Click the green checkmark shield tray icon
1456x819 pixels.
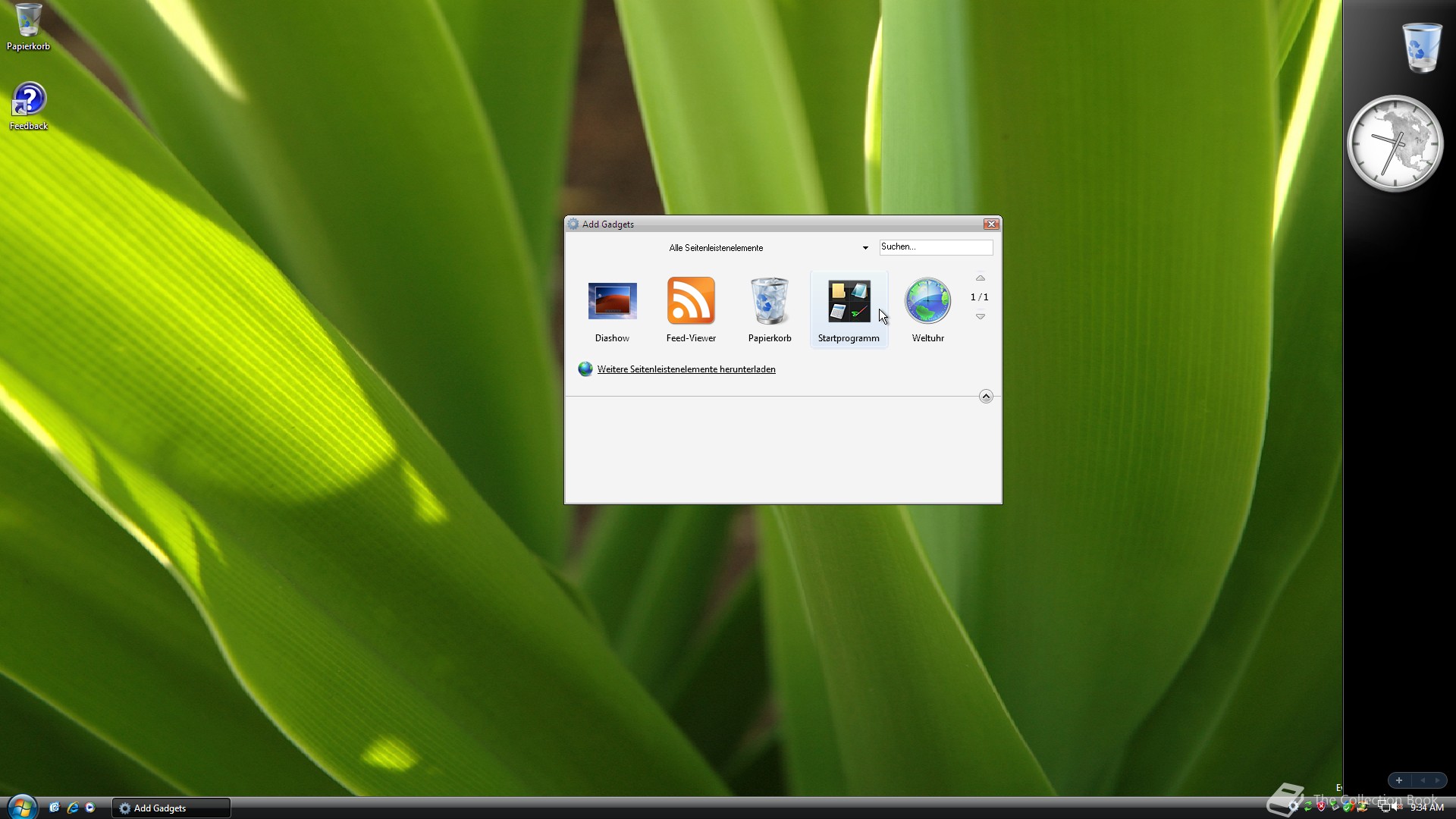(x=1347, y=807)
